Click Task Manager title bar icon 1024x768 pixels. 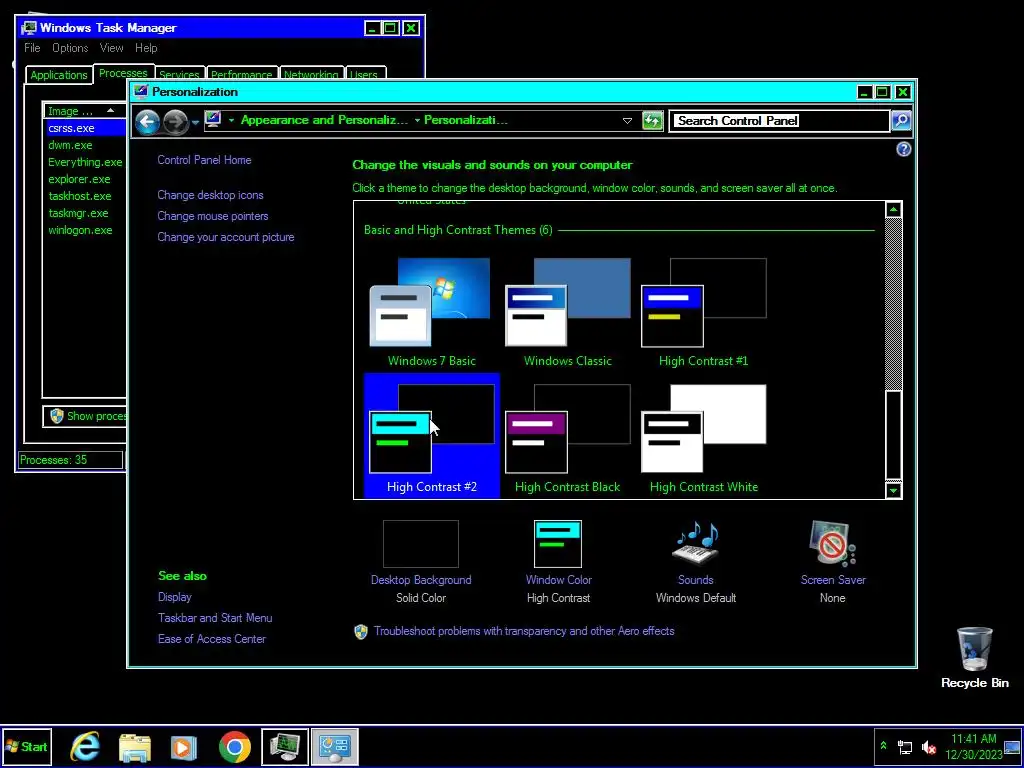coord(29,28)
